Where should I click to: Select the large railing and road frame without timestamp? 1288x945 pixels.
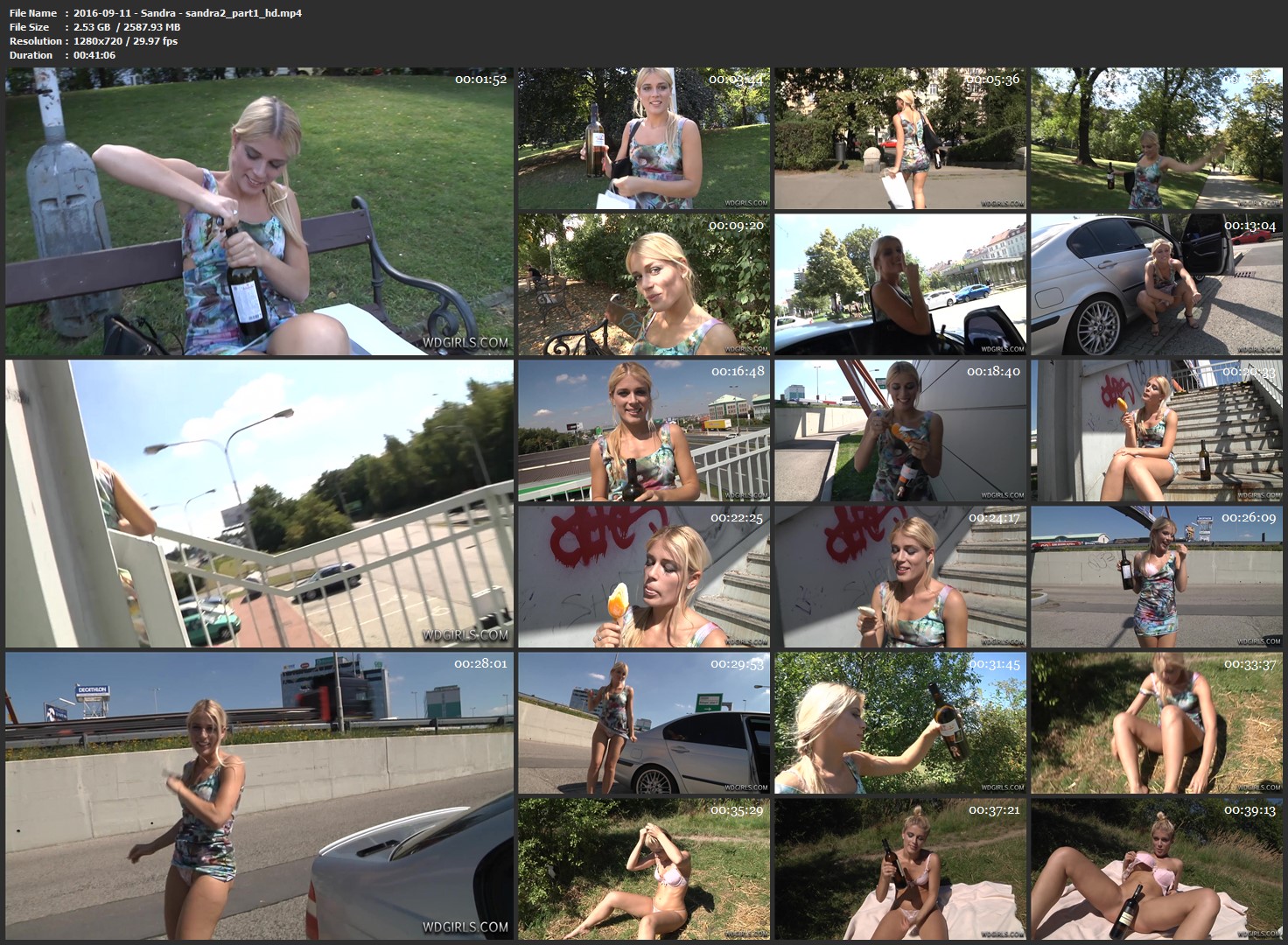tap(259, 503)
